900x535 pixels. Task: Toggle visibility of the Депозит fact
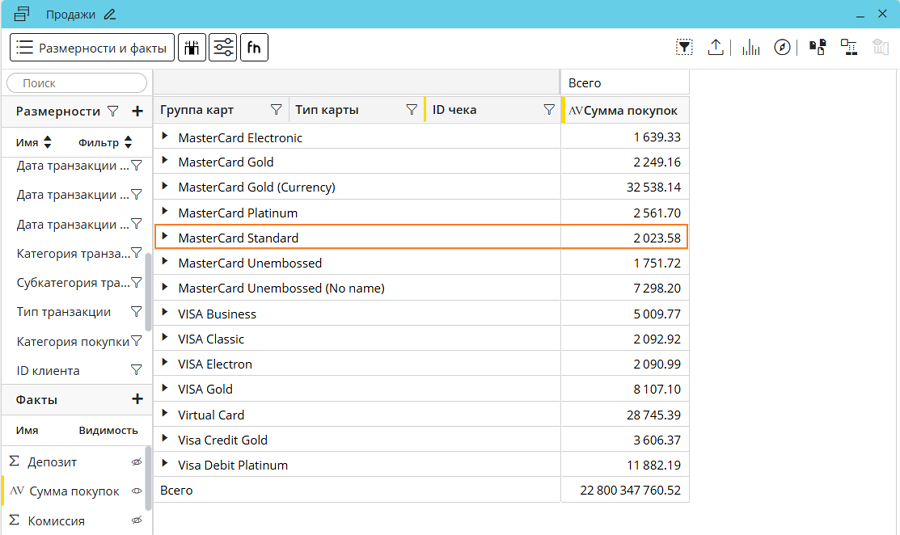coord(137,462)
